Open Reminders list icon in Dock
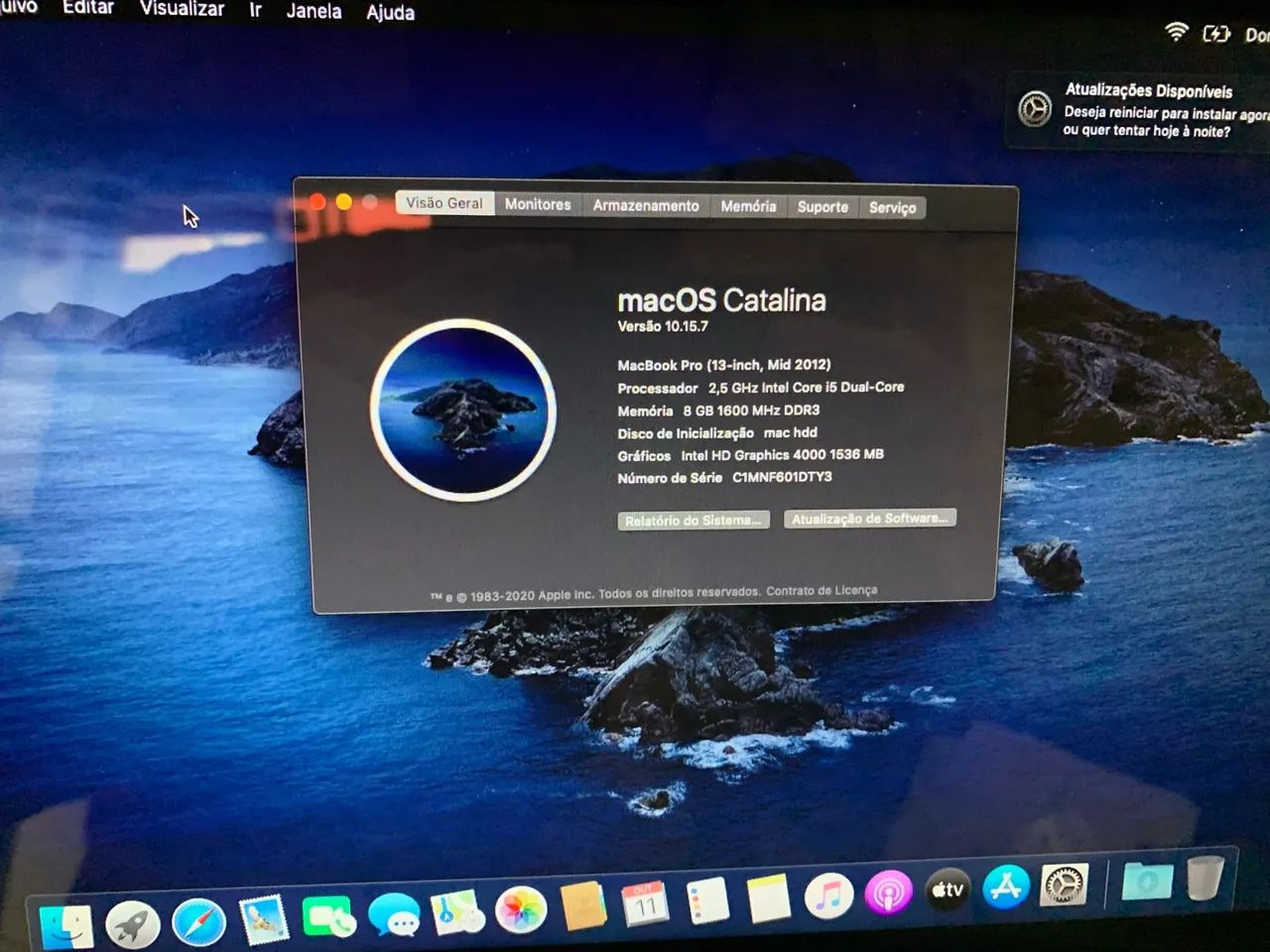The width and height of the screenshot is (1270, 952). [707, 901]
